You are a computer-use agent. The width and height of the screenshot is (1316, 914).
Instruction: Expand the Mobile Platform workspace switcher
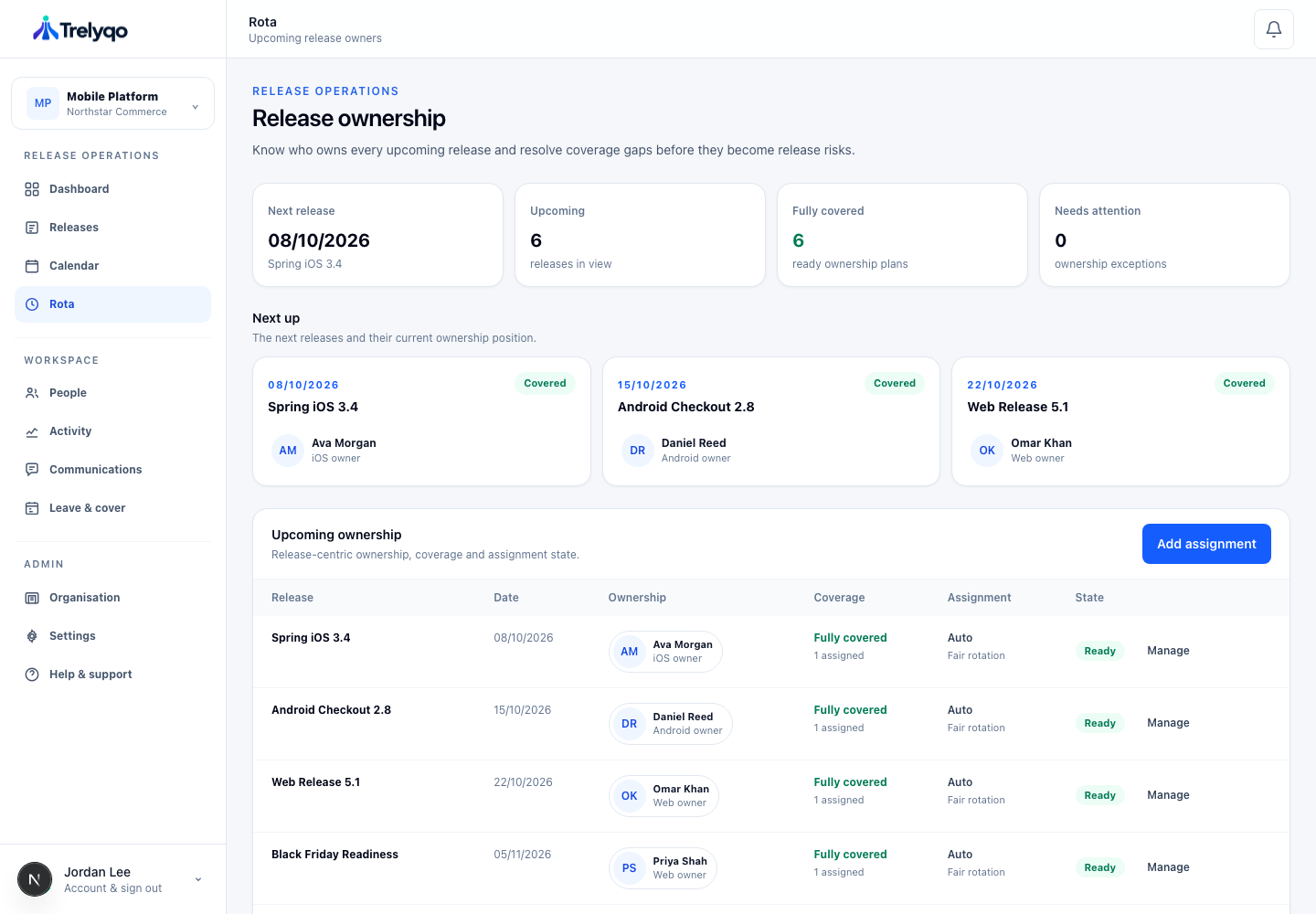[x=112, y=103]
